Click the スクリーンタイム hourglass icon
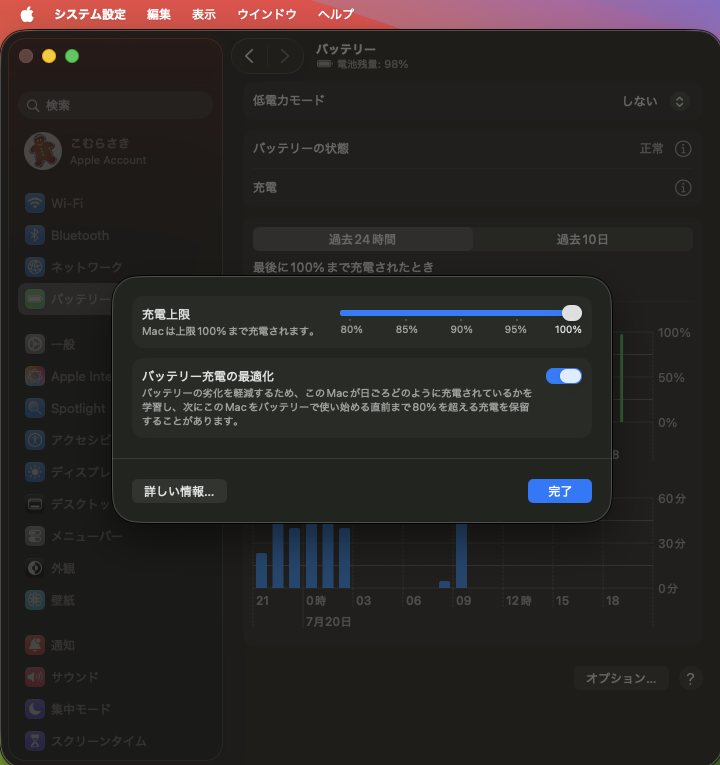 35,741
